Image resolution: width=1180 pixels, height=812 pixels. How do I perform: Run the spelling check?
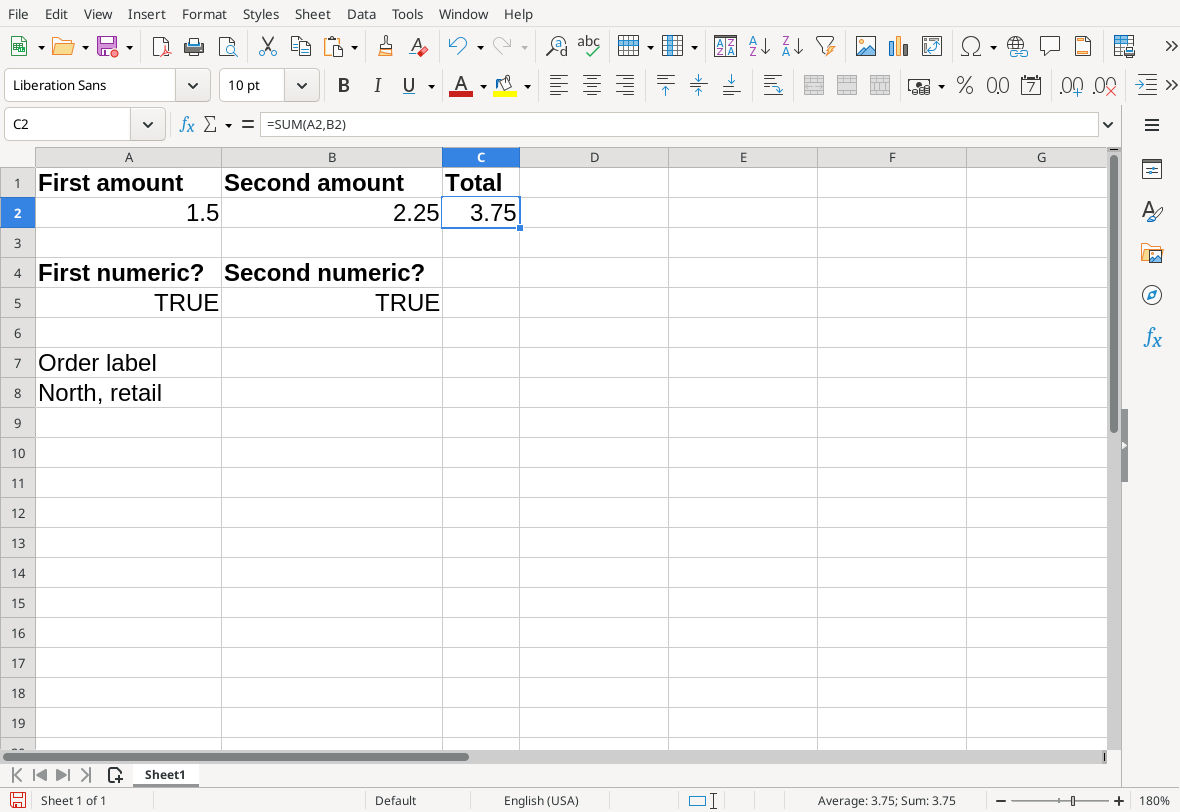tap(588, 47)
